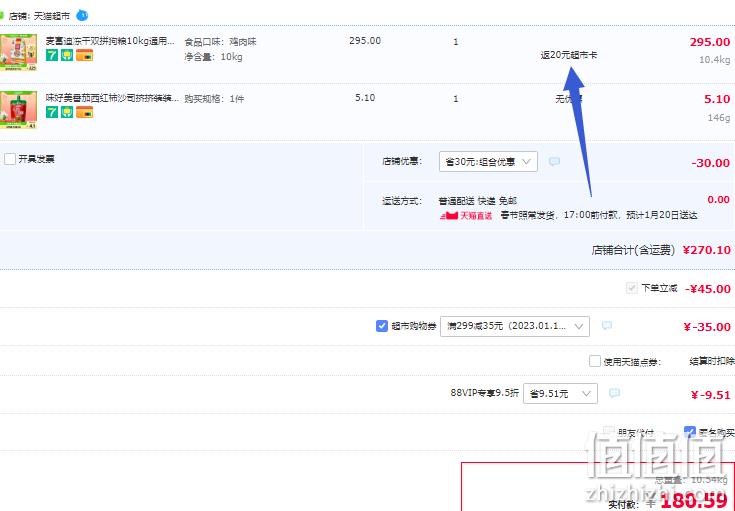Click the 店铺优惠: label
This screenshot has width=735, height=511.
pos(402,161)
